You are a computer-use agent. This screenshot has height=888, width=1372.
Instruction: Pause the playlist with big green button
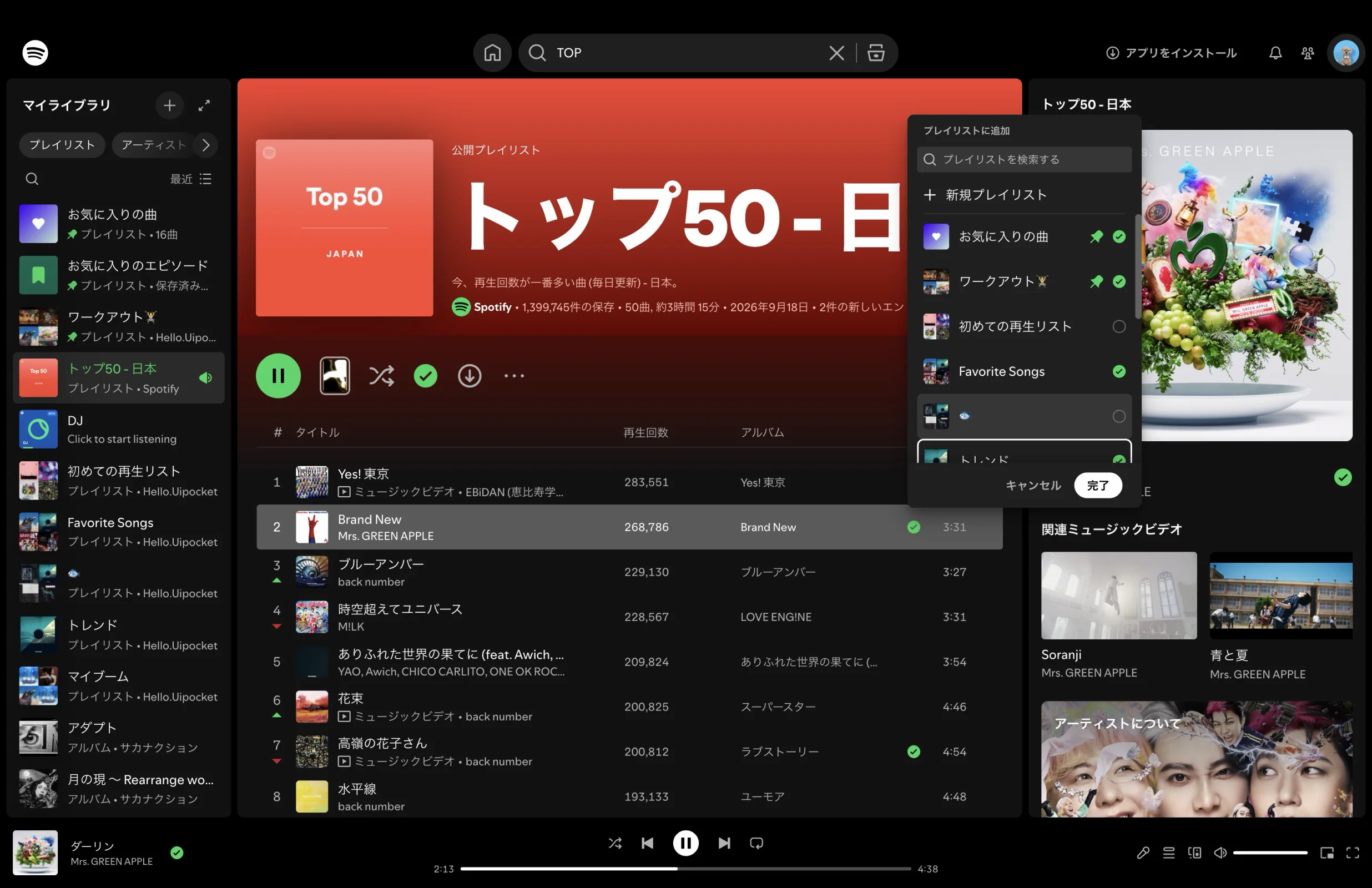coord(279,376)
